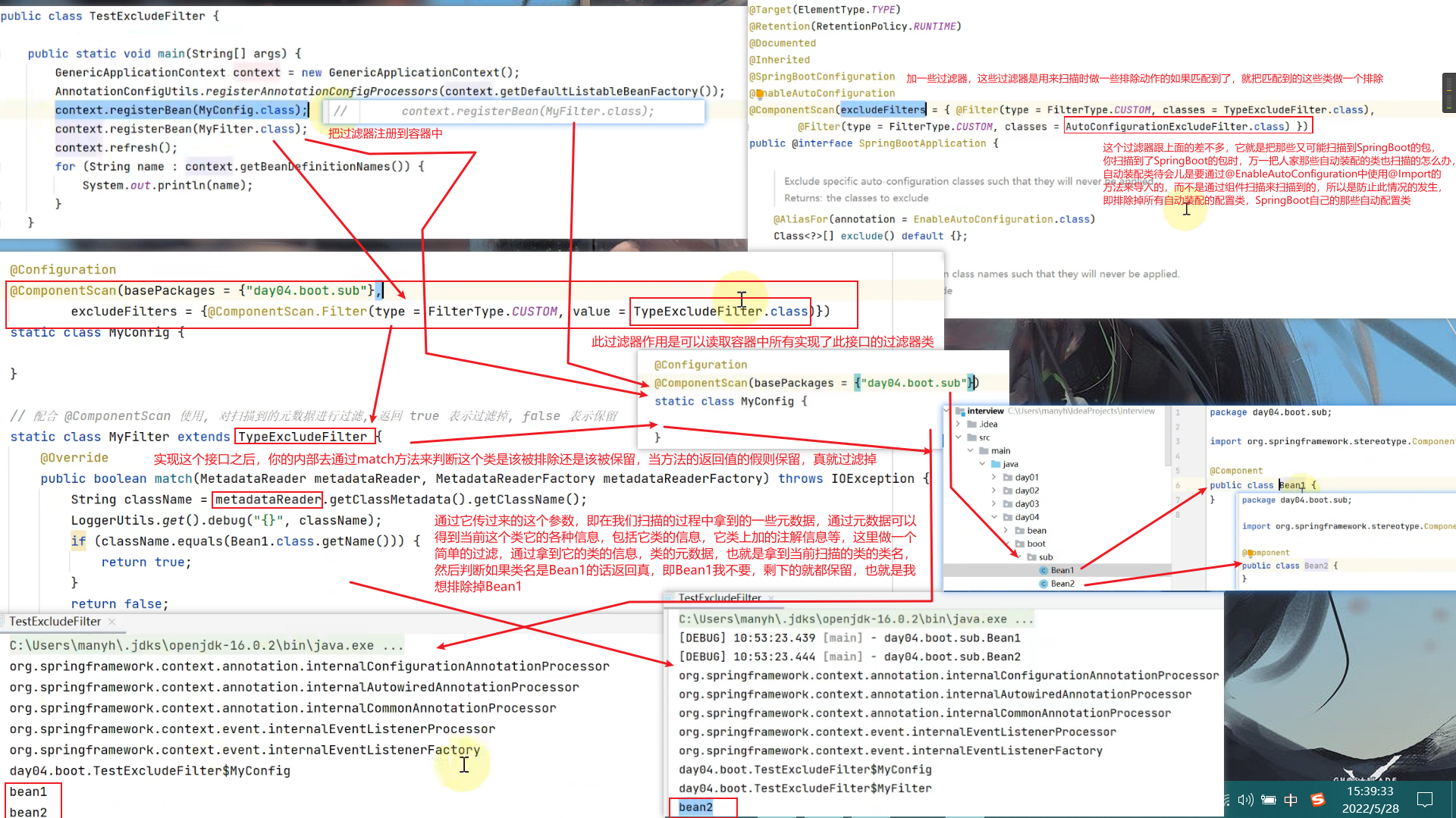Click TypeExcludeFilter.class in the @ComponentScan value

(x=720, y=312)
